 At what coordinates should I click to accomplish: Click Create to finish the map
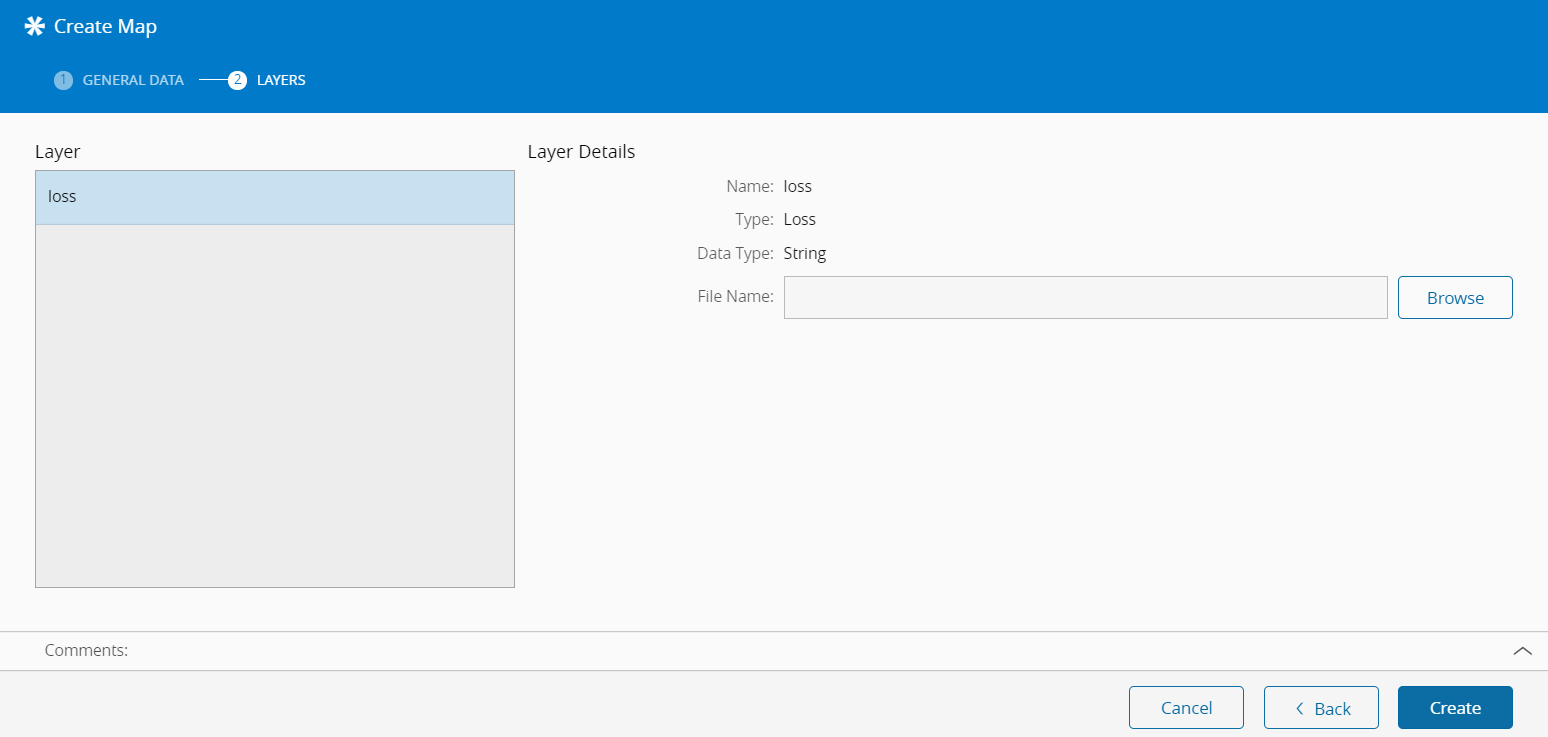[x=1455, y=708]
